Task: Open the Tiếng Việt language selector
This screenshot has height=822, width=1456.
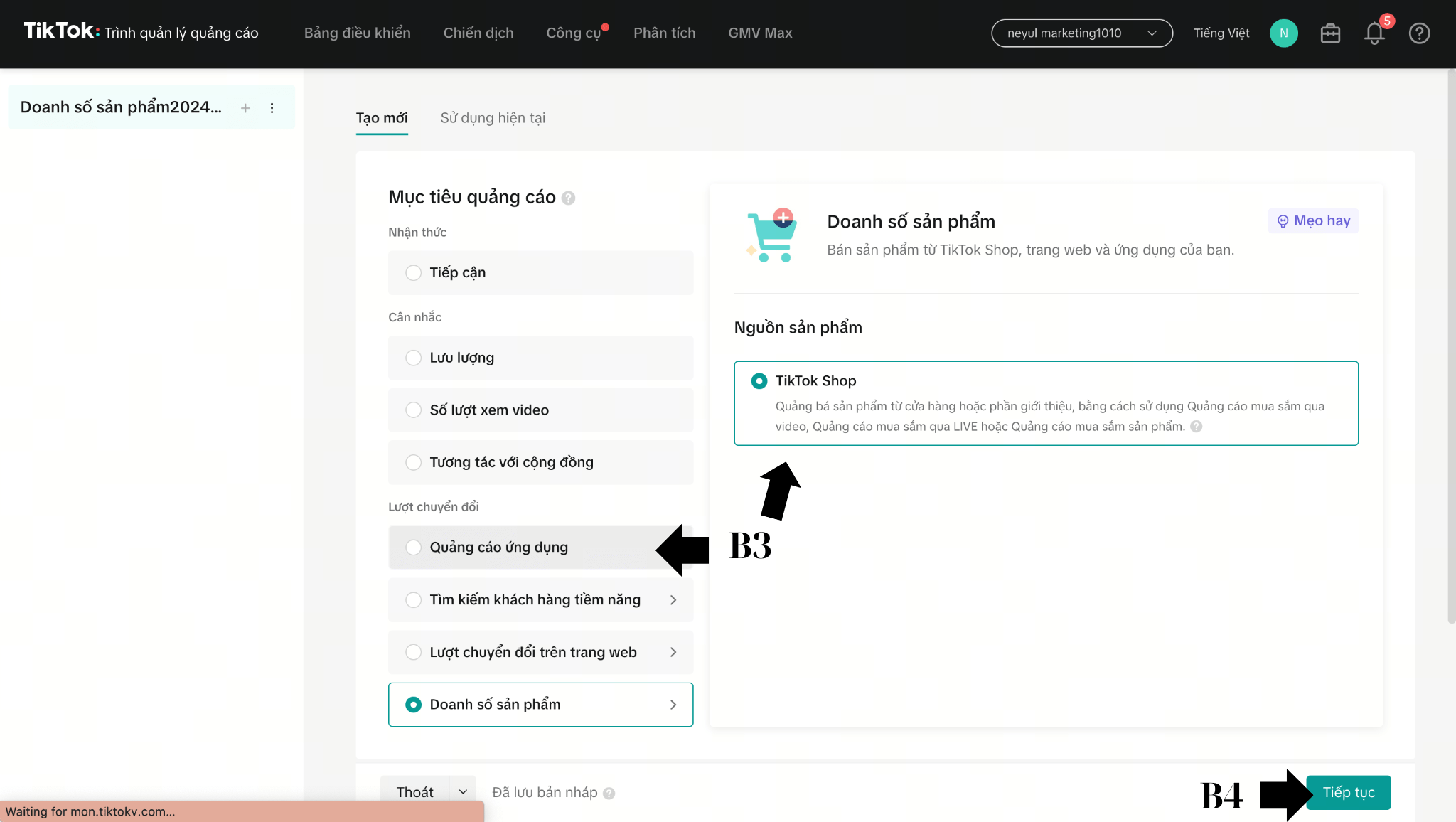Action: (x=1221, y=33)
